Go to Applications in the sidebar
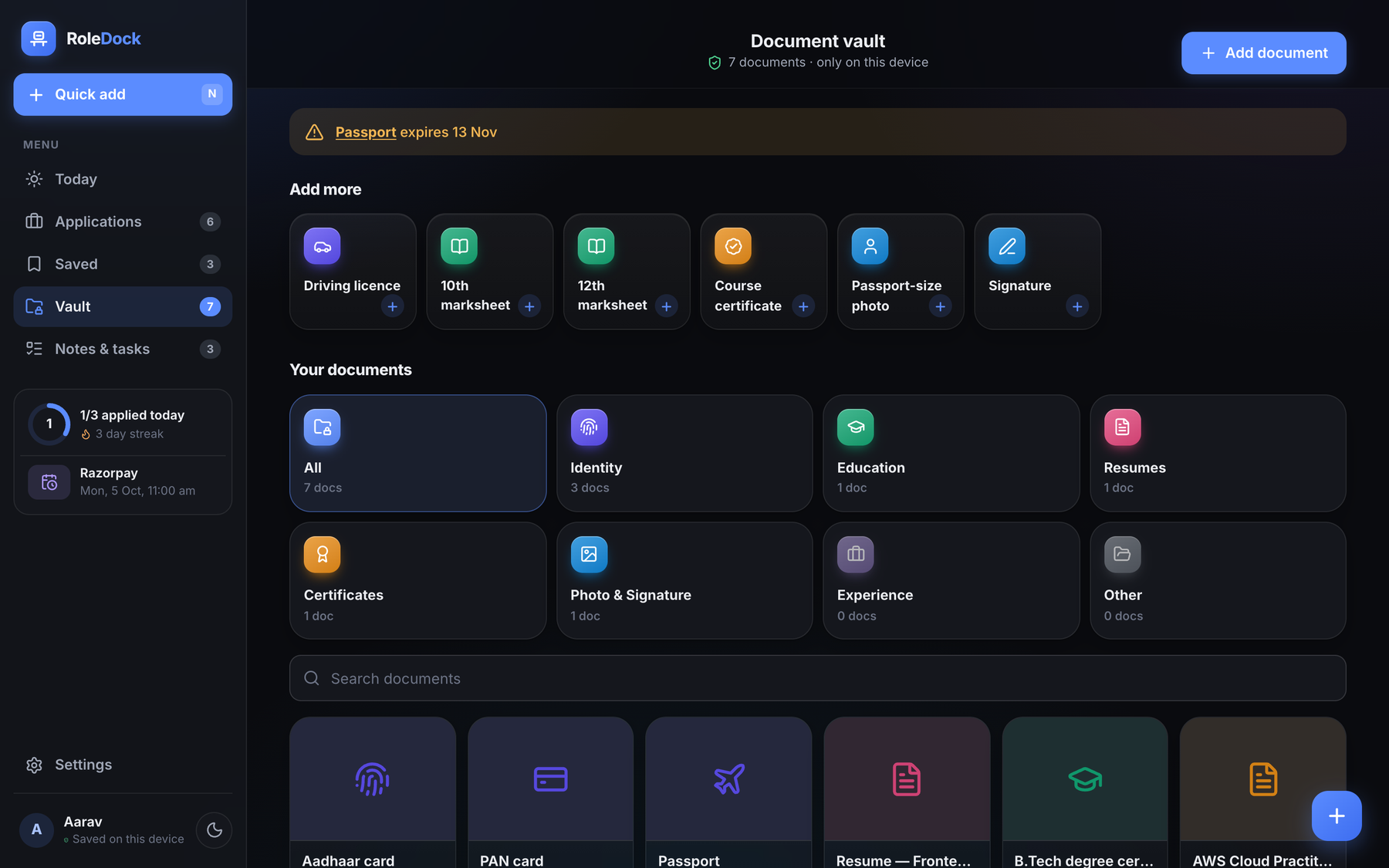This screenshot has width=1389, height=868. [x=123, y=221]
